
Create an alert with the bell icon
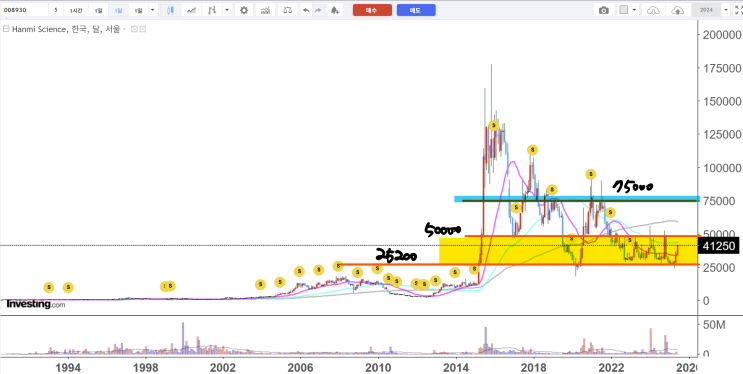pyautogui.click(x=335, y=10)
